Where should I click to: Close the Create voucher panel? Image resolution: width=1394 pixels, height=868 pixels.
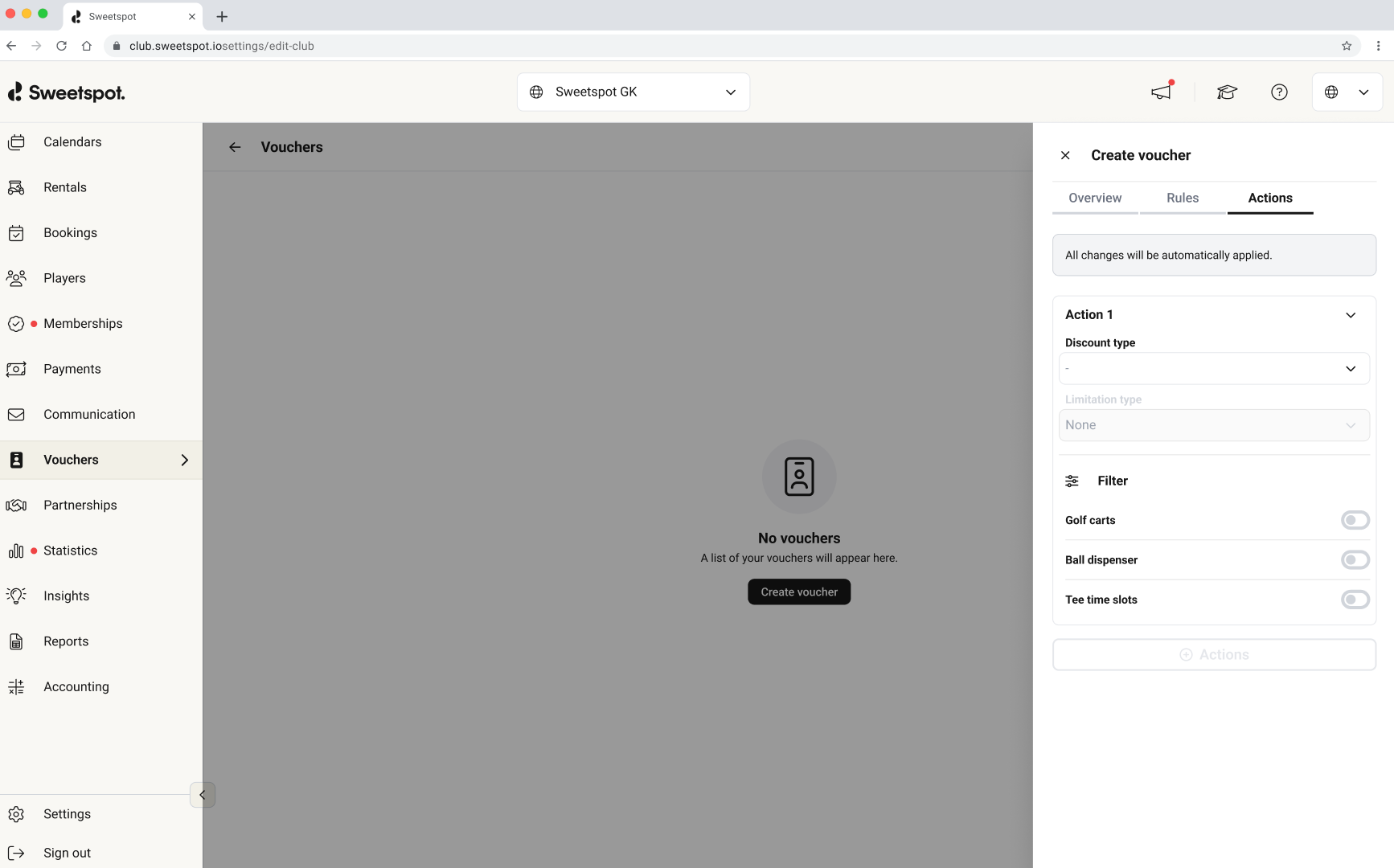coord(1065,155)
